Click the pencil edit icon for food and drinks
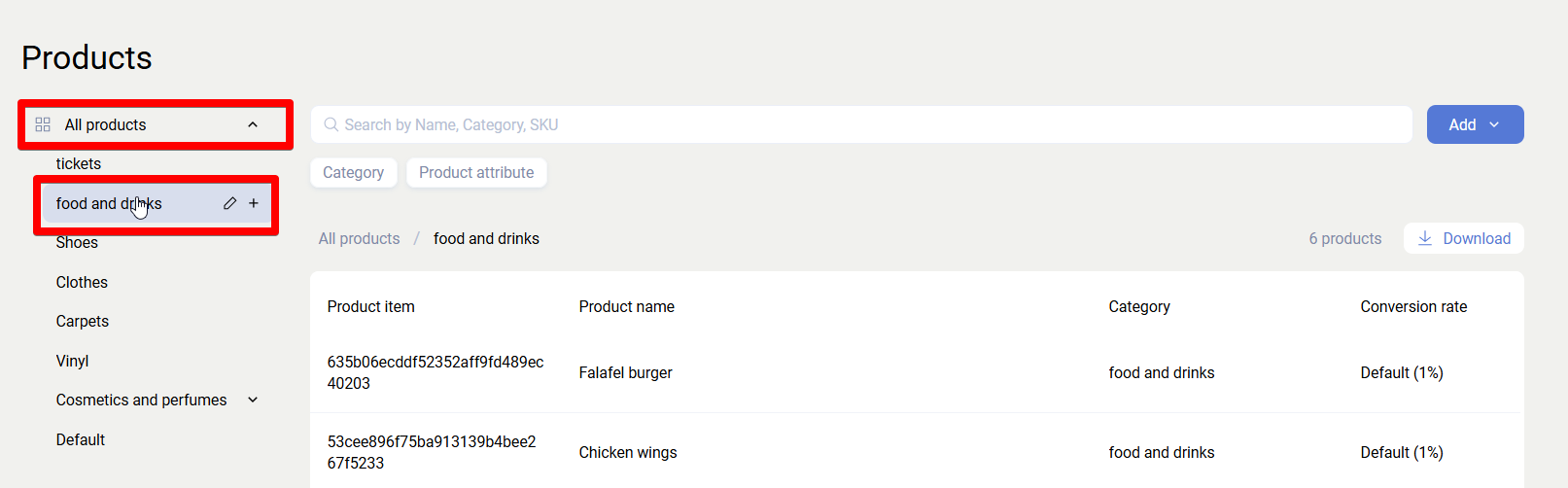The width and height of the screenshot is (1568, 488). pyautogui.click(x=229, y=203)
